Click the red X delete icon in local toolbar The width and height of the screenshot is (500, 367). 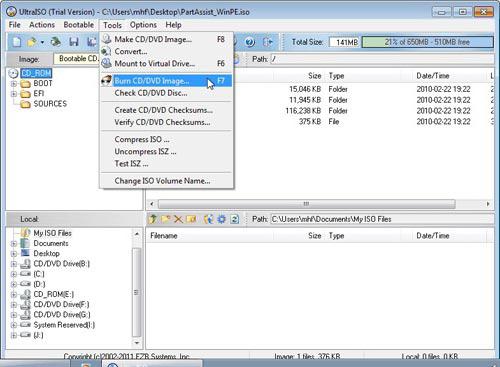(x=178, y=219)
